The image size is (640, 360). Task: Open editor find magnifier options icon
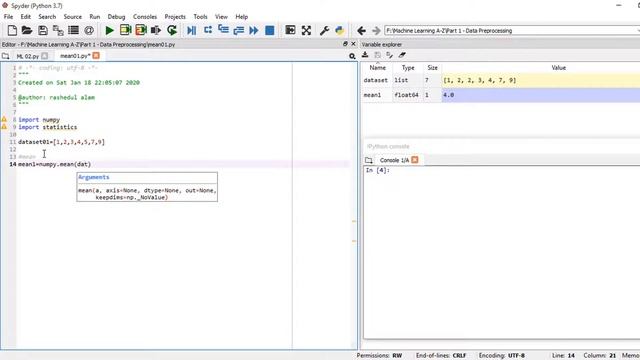tap(352, 56)
